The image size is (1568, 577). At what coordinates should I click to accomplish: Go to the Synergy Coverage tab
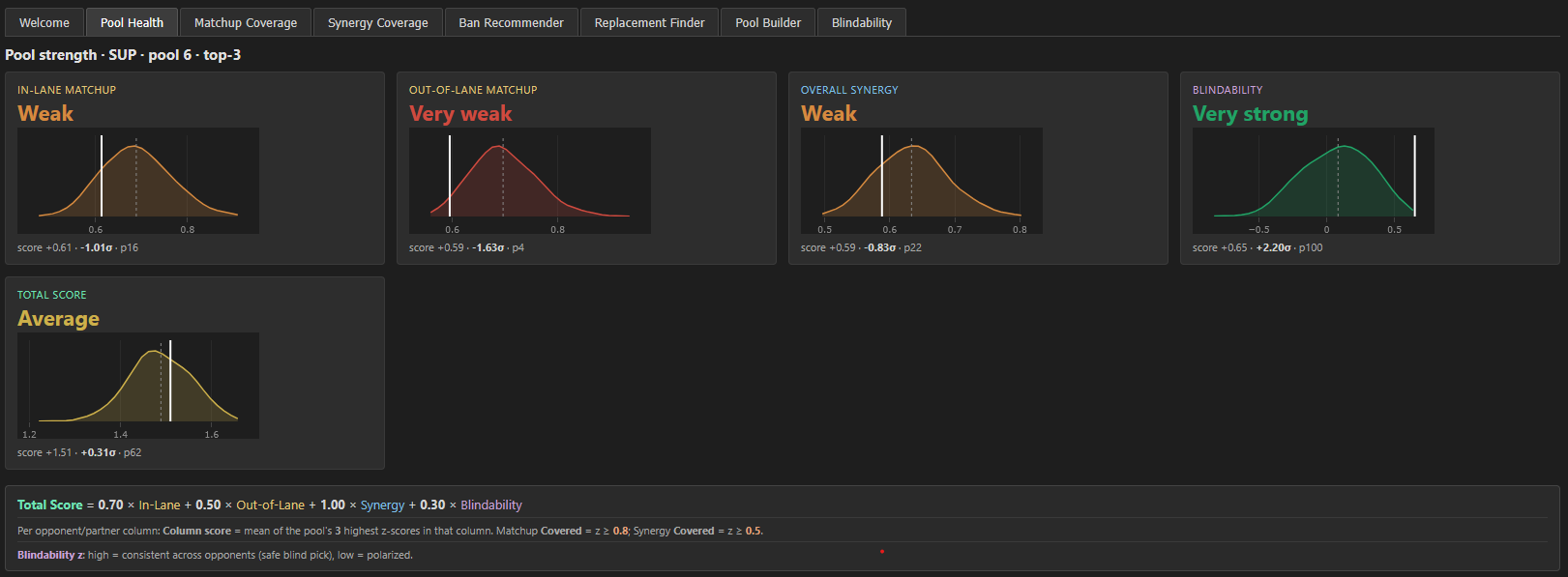click(x=377, y=22)
